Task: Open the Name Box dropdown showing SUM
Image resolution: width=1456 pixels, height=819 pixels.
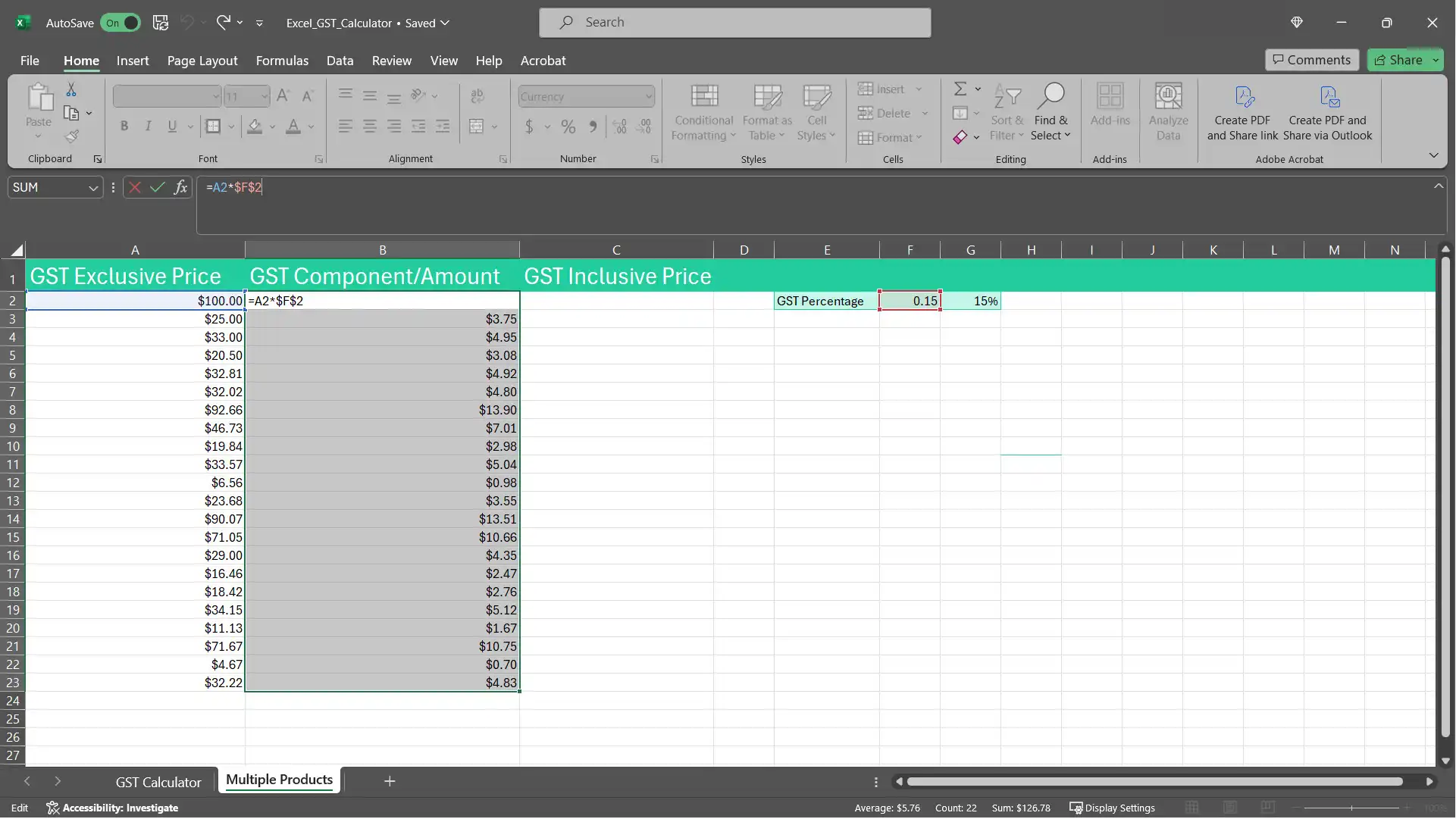Action: pyautogui.click(x=93, y=188)
